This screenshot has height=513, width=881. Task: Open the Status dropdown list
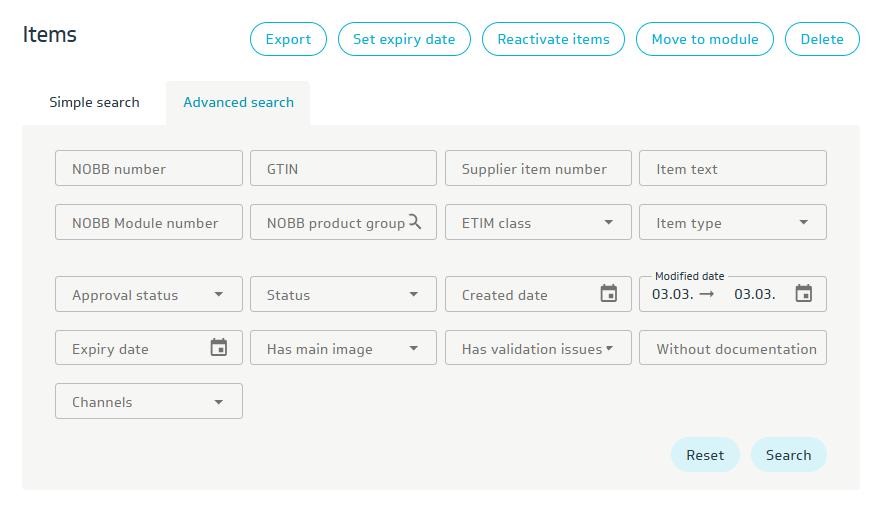(413, 295)
